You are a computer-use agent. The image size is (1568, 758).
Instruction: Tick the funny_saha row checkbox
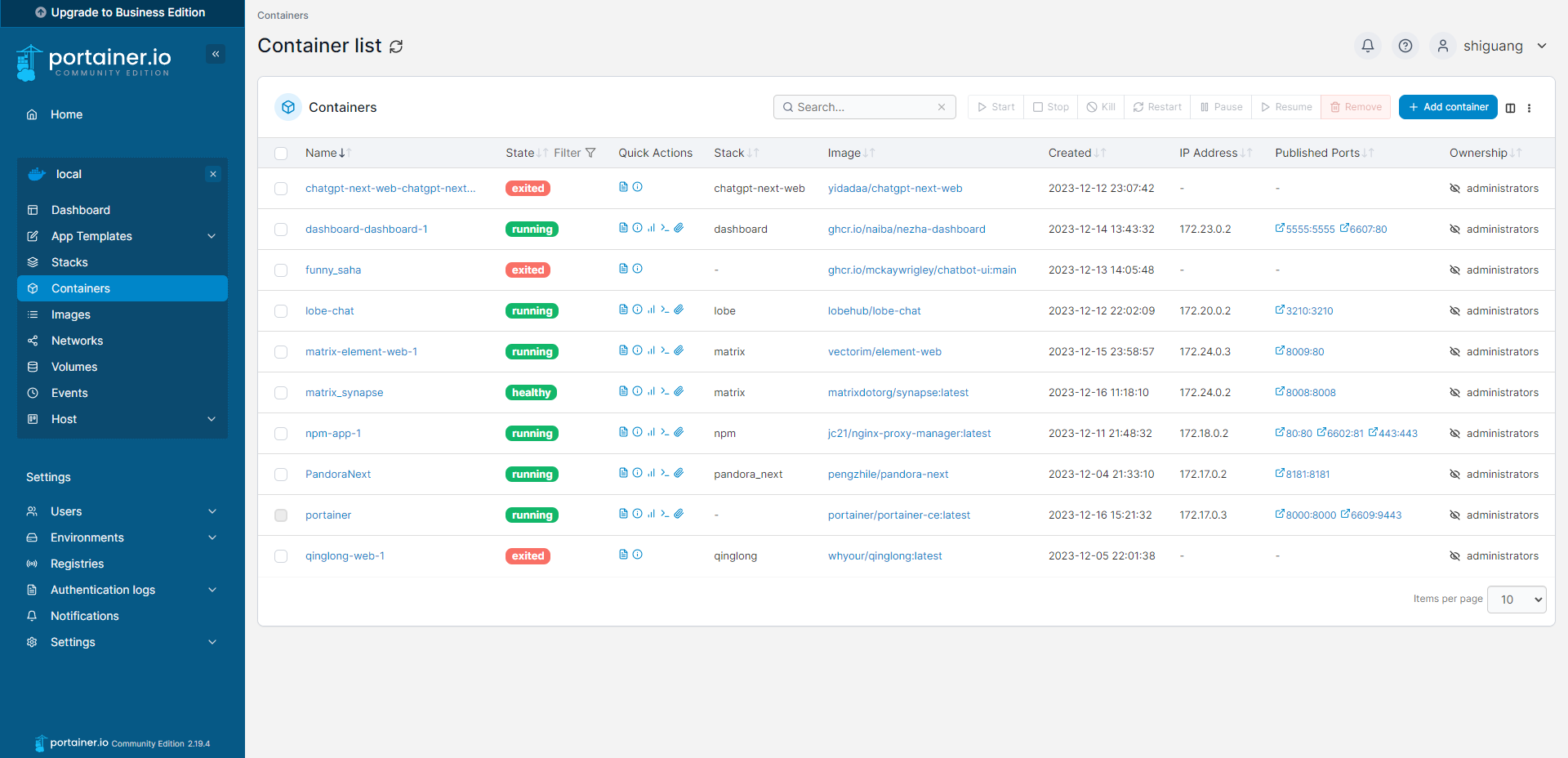(x=281, y=270)
